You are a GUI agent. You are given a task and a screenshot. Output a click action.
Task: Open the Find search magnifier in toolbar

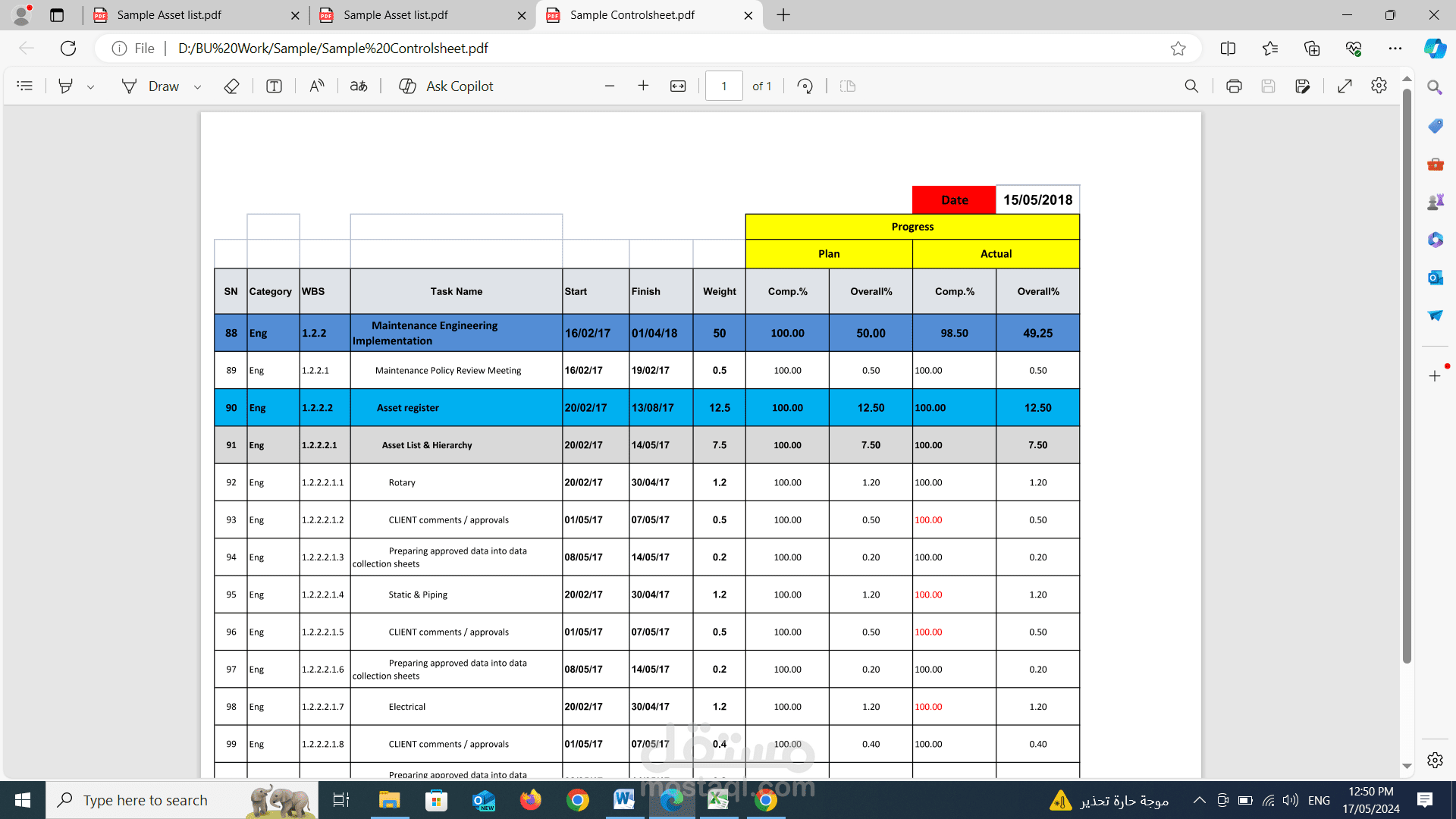(1192, 86)
